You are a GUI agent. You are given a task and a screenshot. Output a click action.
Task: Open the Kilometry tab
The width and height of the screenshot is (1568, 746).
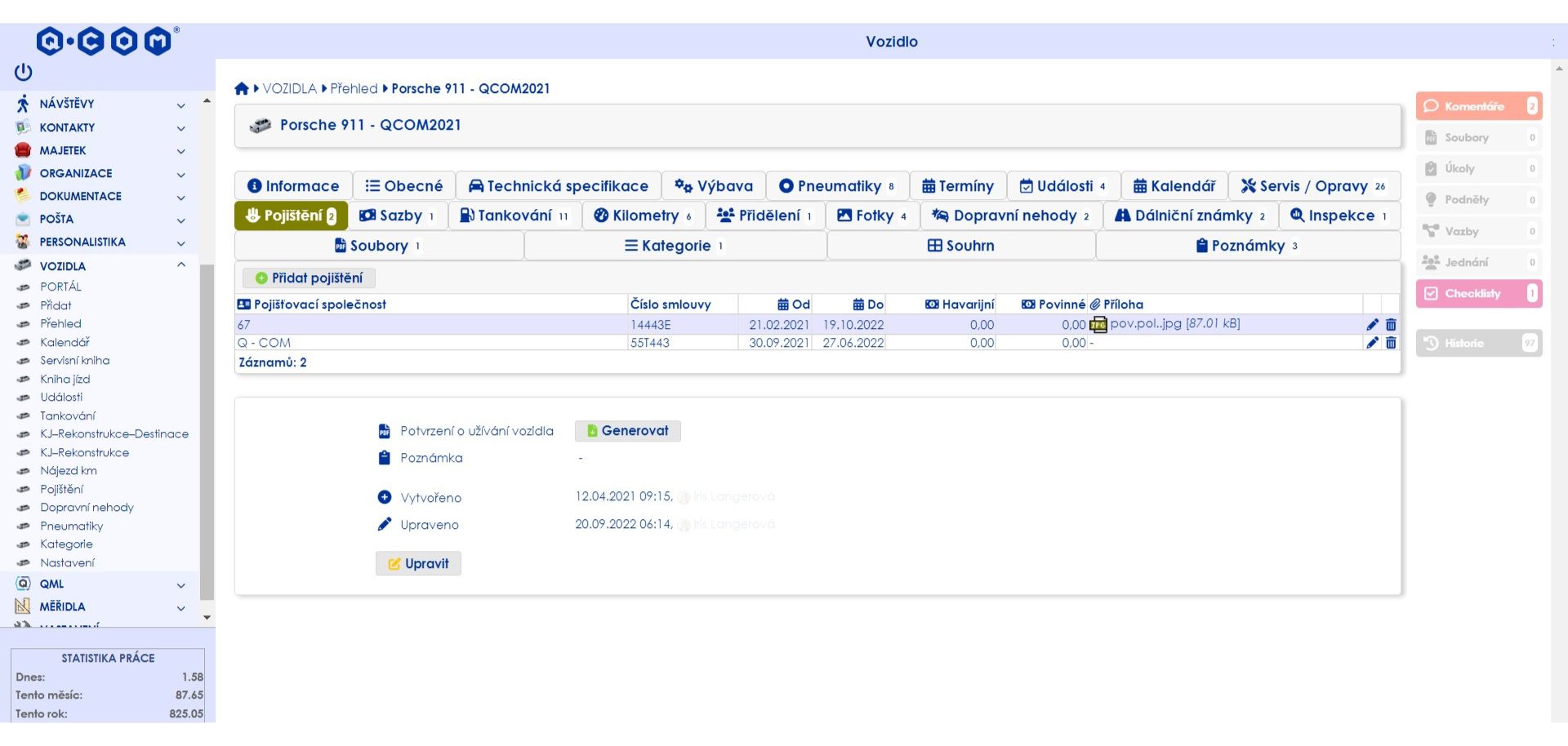tap(644, 215)
